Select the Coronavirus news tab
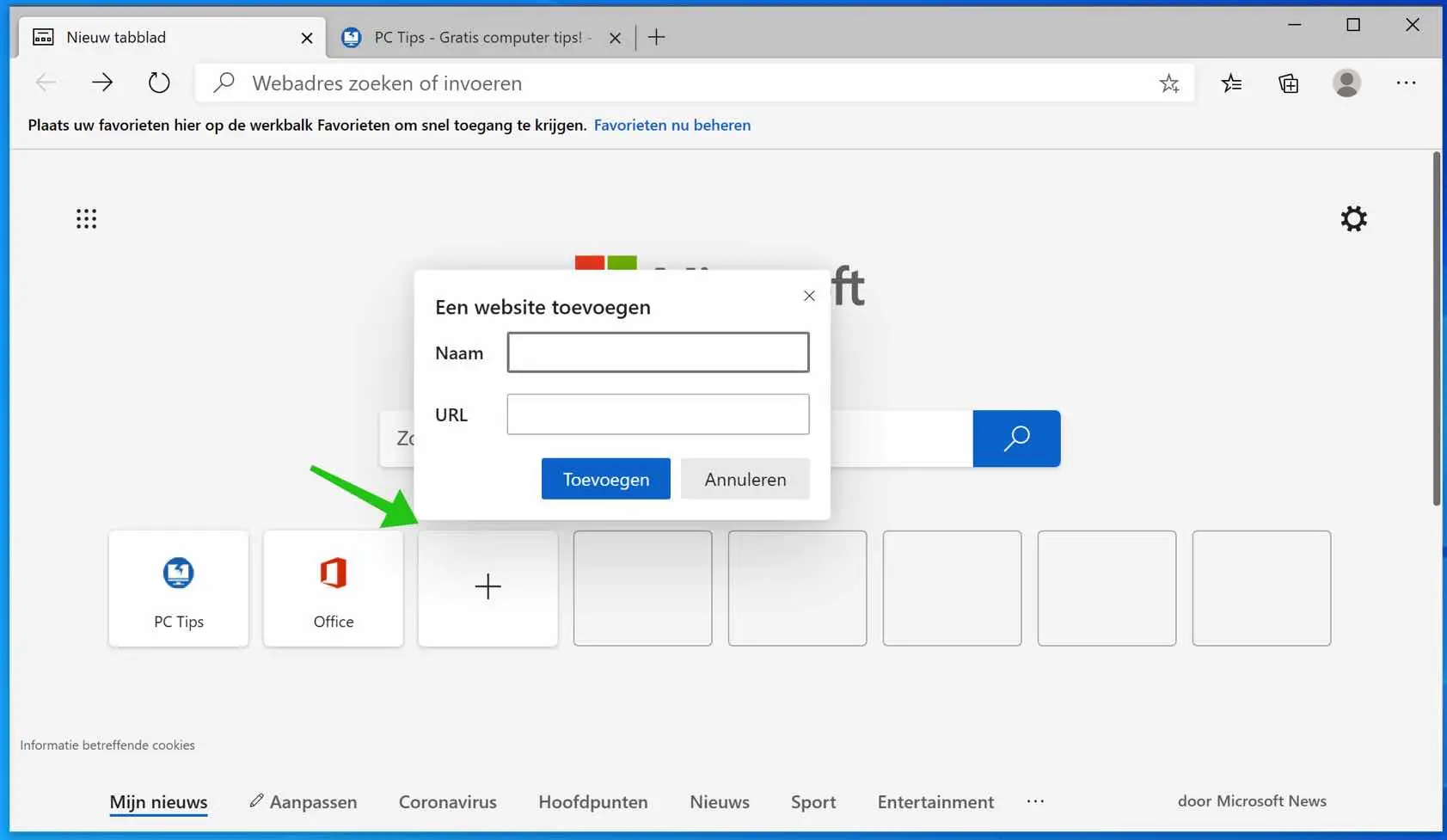The image size is (1447, 840). 448,801
